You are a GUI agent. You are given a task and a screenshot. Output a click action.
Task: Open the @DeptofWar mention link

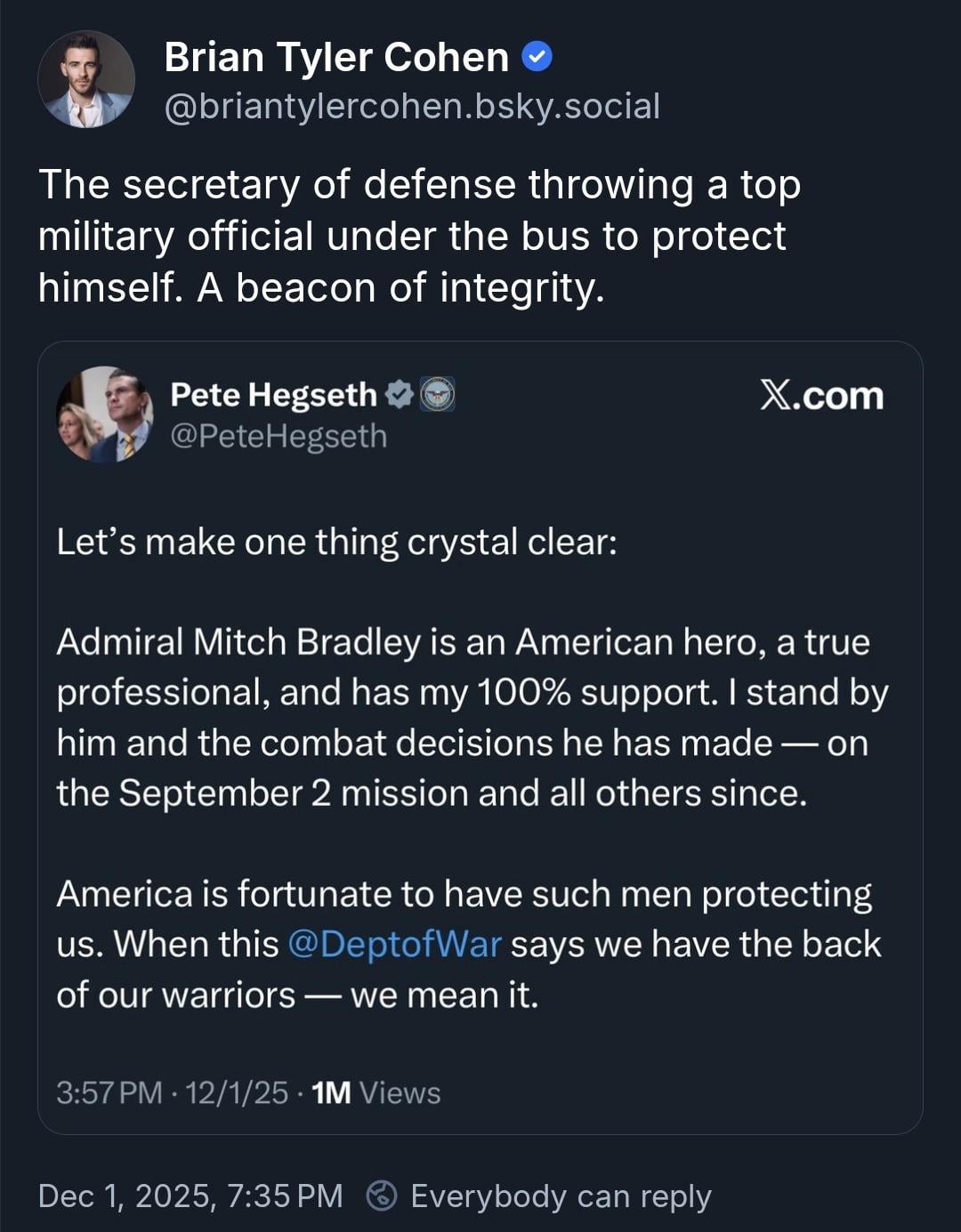[x=395, y=944]
